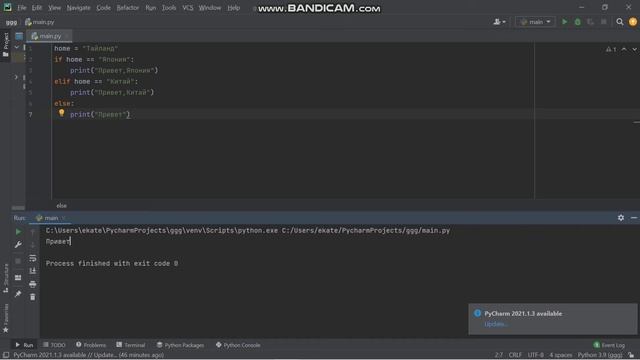Toggle scroll to end in Run console
Viewport: 640px width, 360px height.
point(33,271)
